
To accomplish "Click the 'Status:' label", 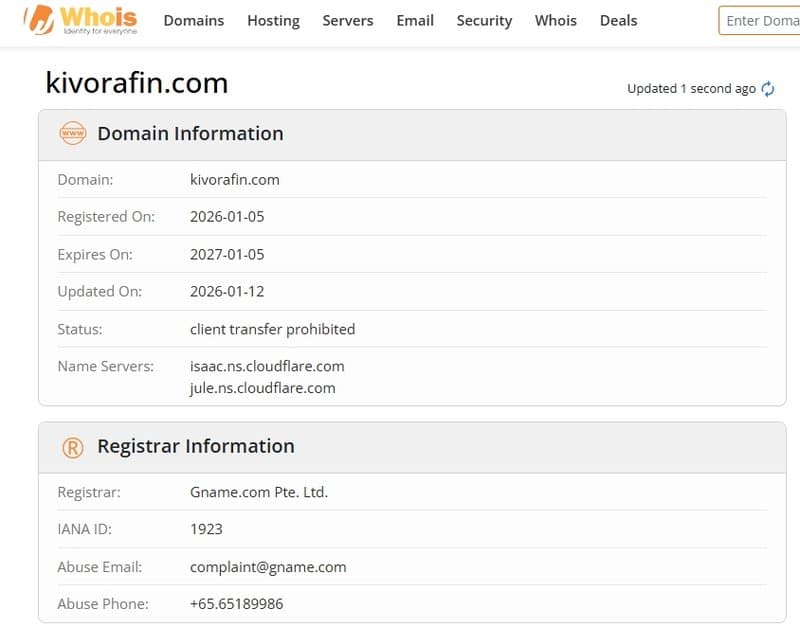I will pos(80,329).
